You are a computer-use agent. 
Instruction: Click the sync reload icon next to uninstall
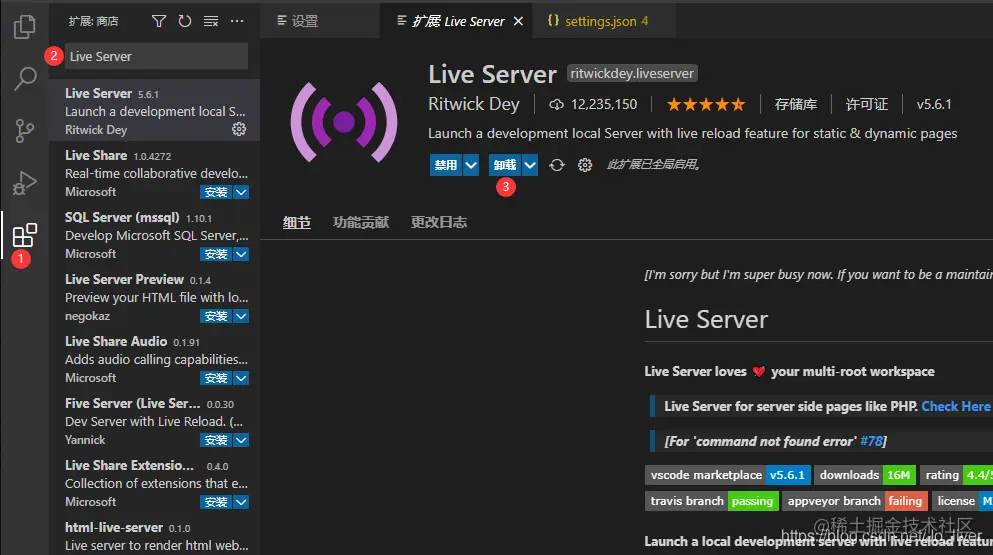[x=557, y=165]
